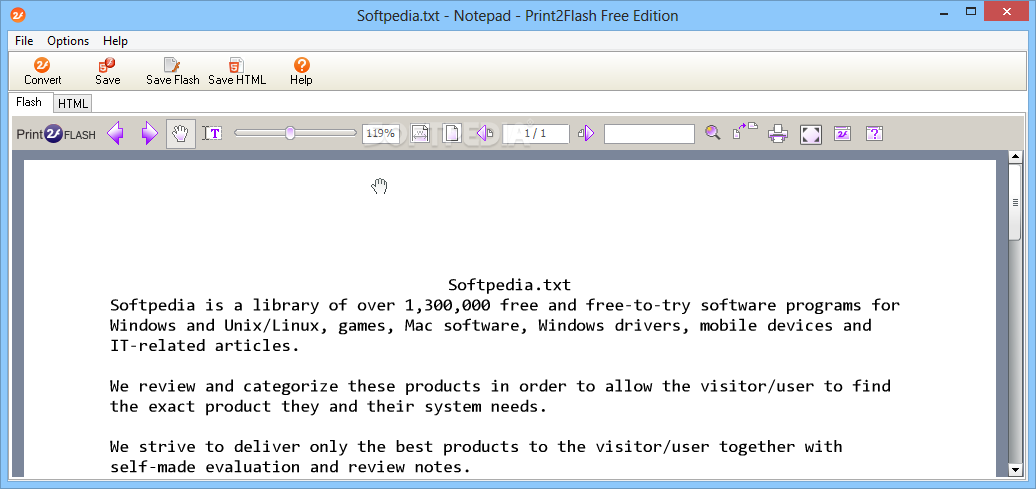Click the search text input box
The height and width of the screenshot is (489, 1036).
pyautogui.click(x=649, y=133)
